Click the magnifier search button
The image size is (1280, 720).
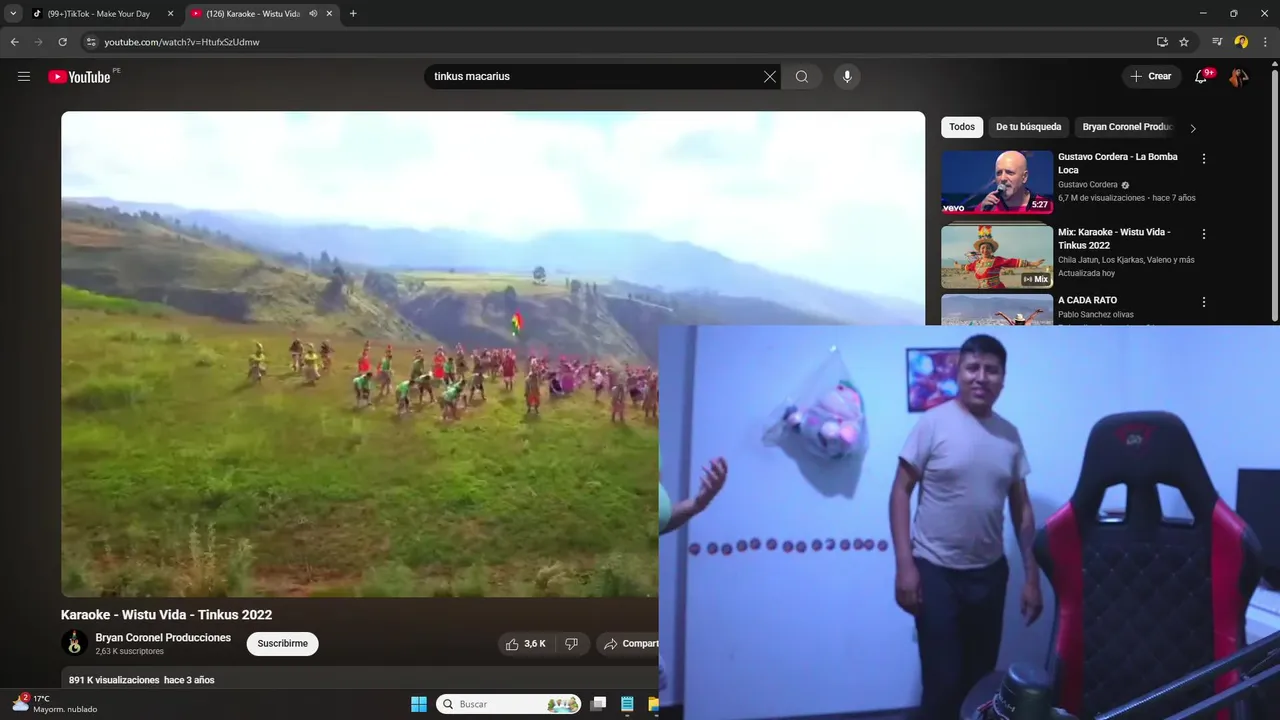pos(802,77)
